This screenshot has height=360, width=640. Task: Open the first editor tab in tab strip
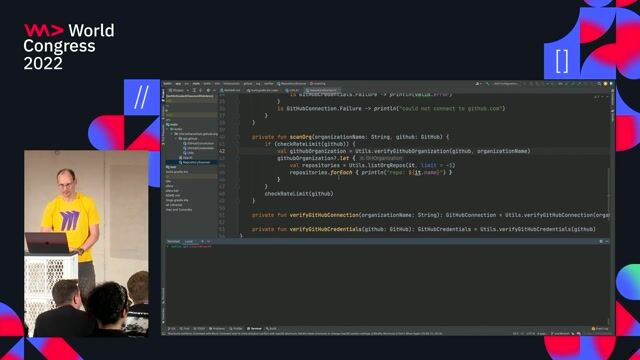230,90
